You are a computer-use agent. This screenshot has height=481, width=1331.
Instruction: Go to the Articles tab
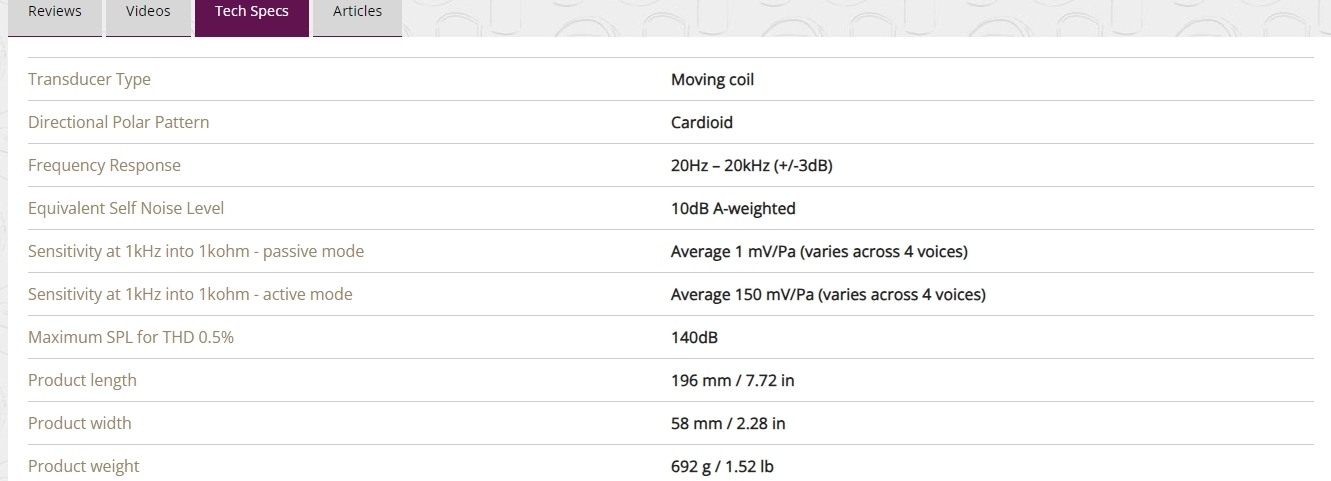[x=357, y=12]
